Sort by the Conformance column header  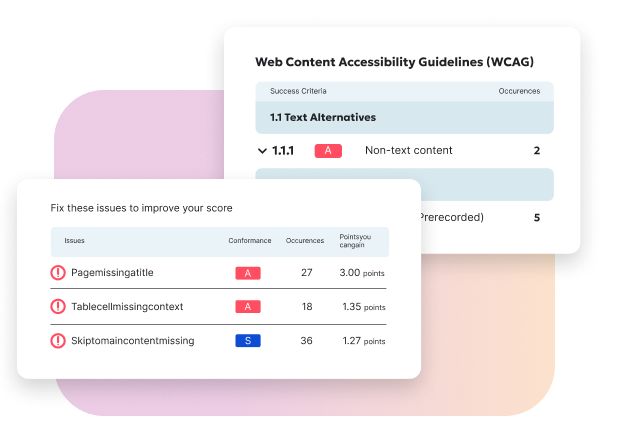248,241
